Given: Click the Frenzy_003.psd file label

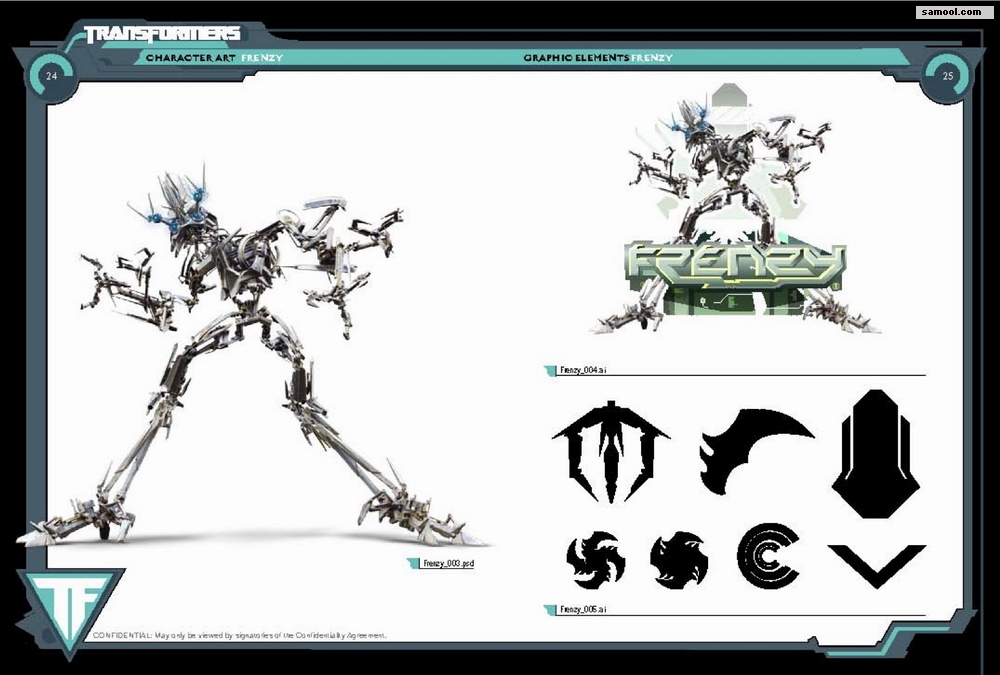Looking at the screenshot, I should click(448, 563).
